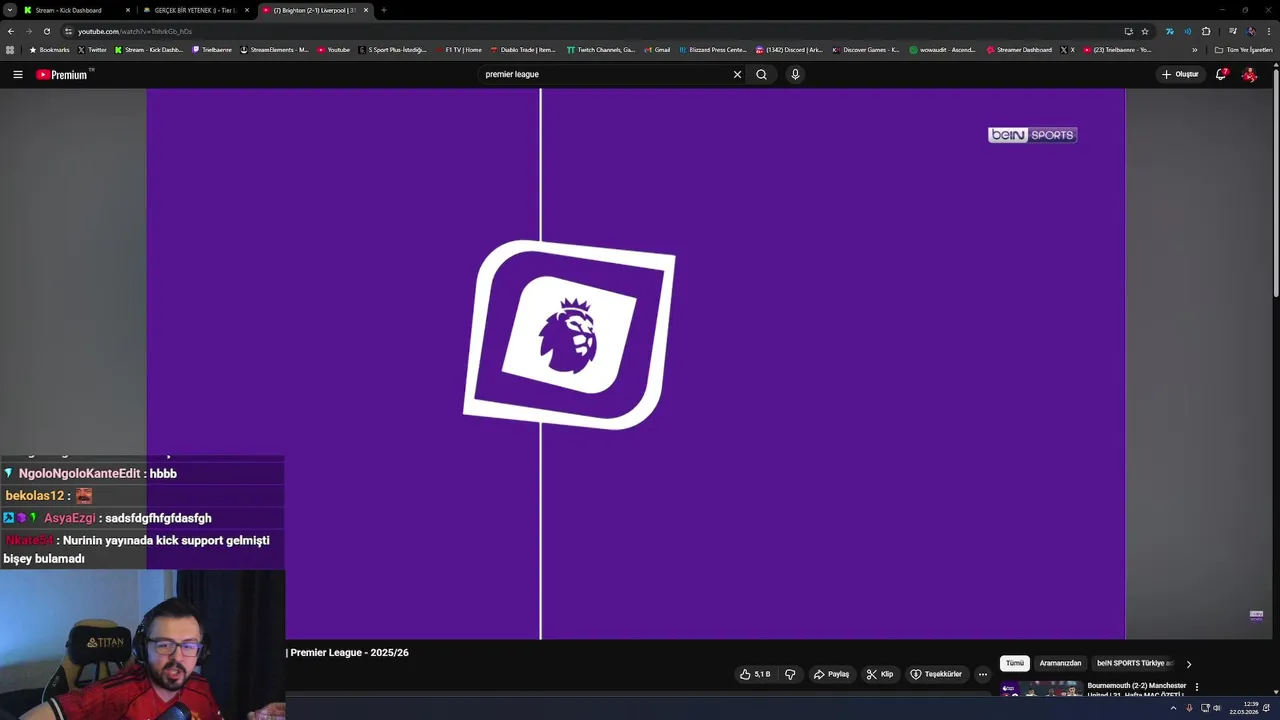
Task: Open the Trielbaenre bookmark
Action: click(x=212, y=50)
